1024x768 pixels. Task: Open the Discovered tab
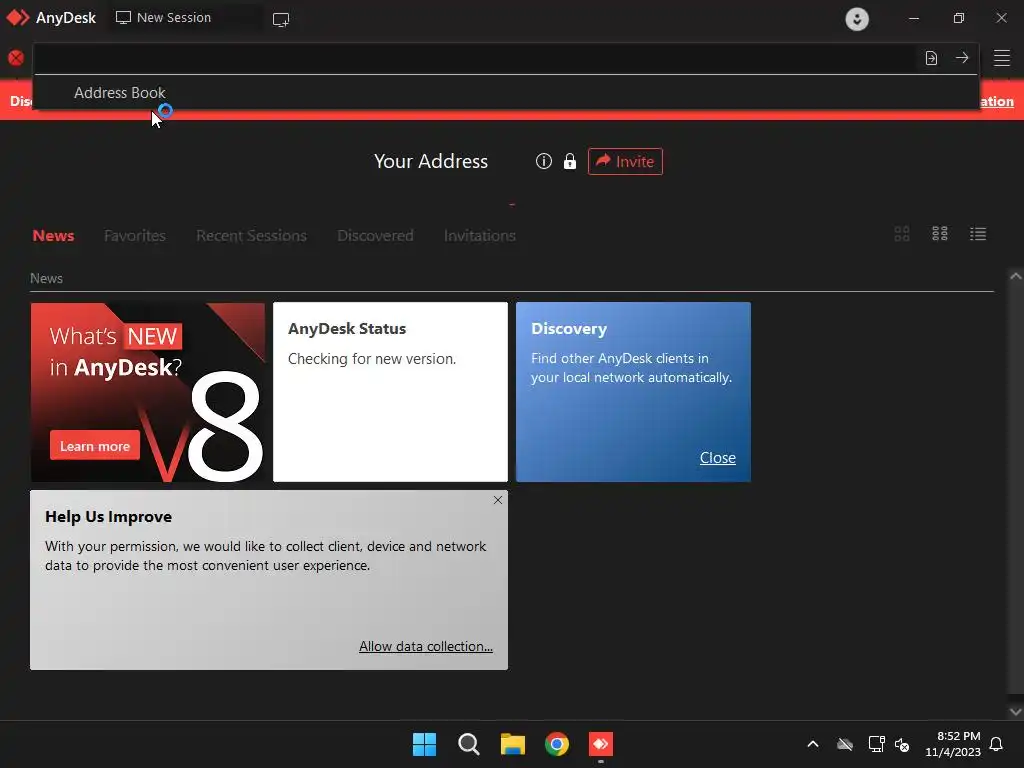(x=376, y=235)
